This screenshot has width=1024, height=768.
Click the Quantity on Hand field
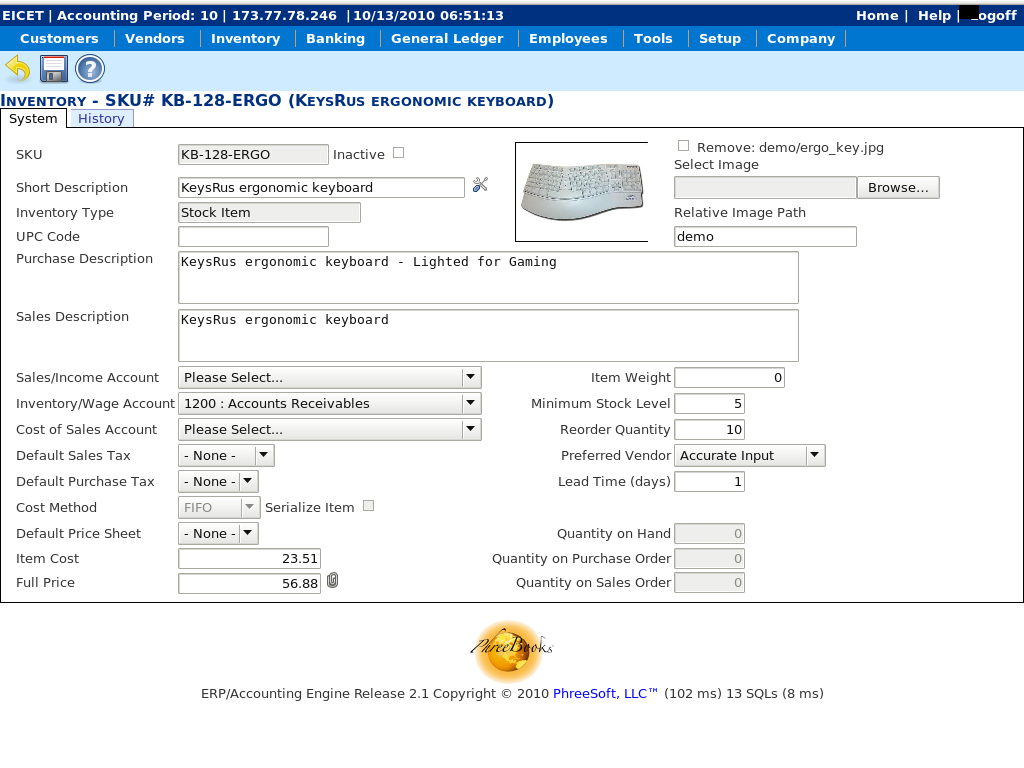tap(709, 534)
